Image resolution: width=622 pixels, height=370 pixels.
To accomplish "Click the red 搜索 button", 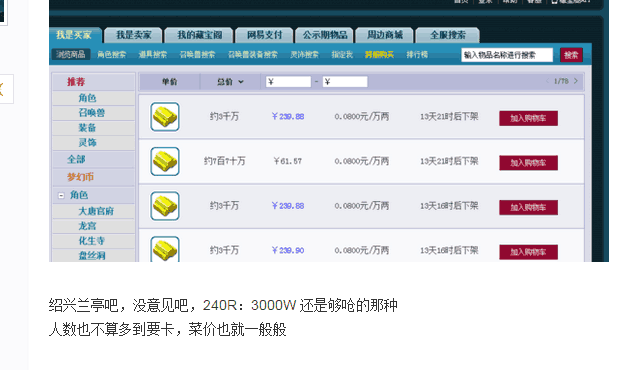I will 571,55.
